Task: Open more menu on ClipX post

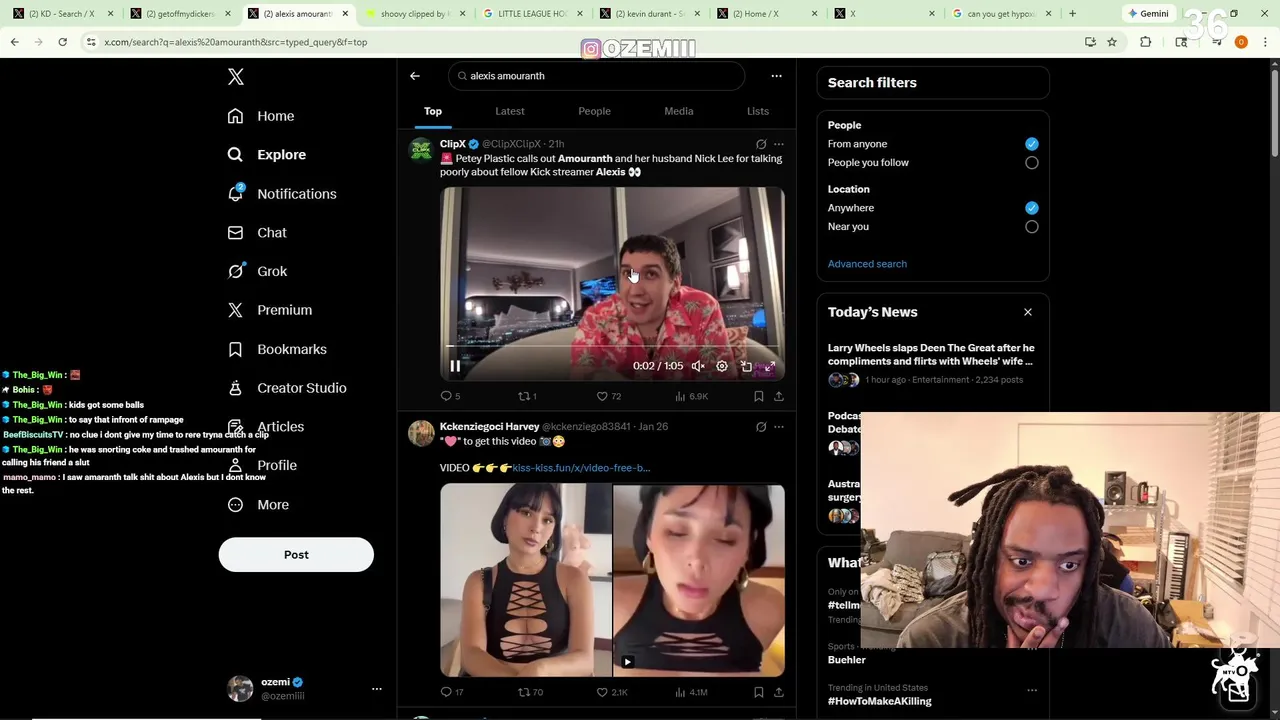Action: point(779,144)
